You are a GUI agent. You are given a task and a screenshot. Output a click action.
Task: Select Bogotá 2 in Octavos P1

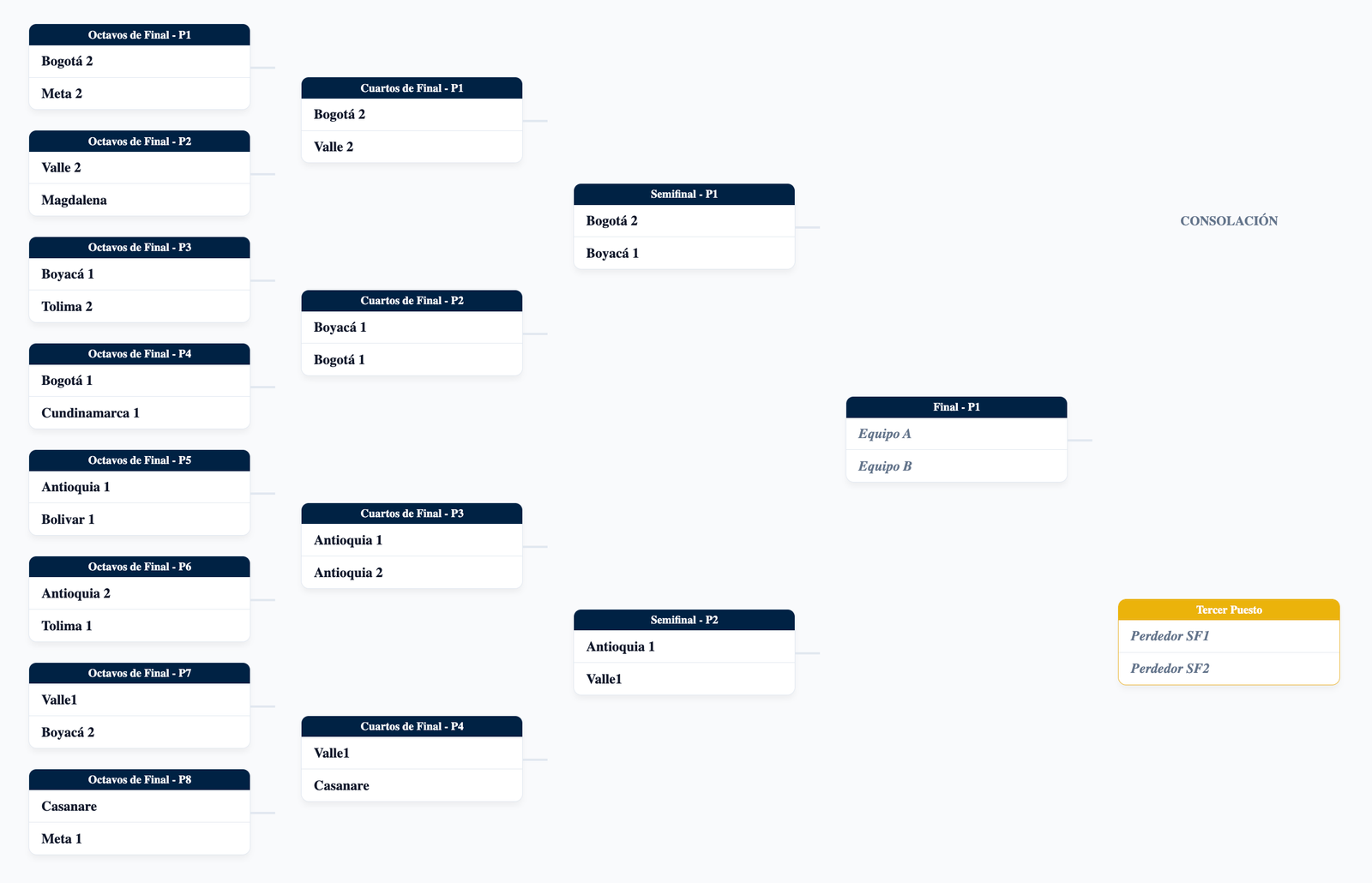point(139,62)
